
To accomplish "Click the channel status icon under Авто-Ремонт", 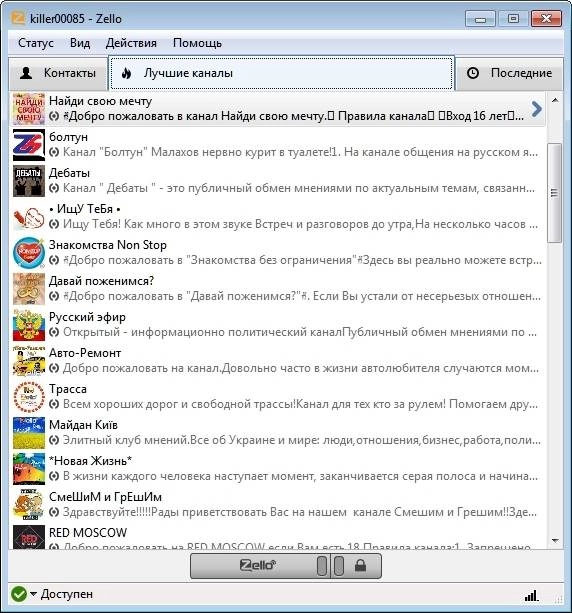I will [54, 368].
